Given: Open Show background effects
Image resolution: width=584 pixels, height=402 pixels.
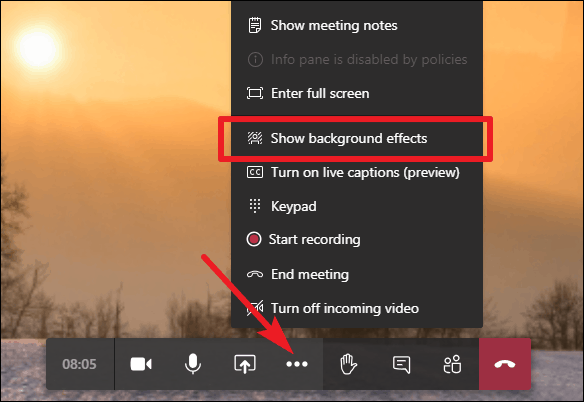Looking at the screenshot, I should 357,138.
